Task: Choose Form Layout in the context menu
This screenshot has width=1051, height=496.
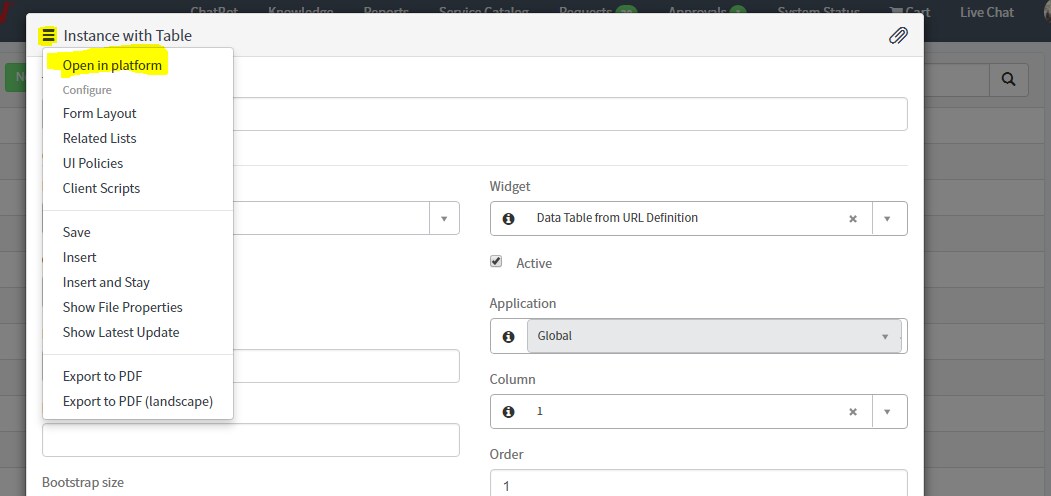Action: [x=100, y=113]
